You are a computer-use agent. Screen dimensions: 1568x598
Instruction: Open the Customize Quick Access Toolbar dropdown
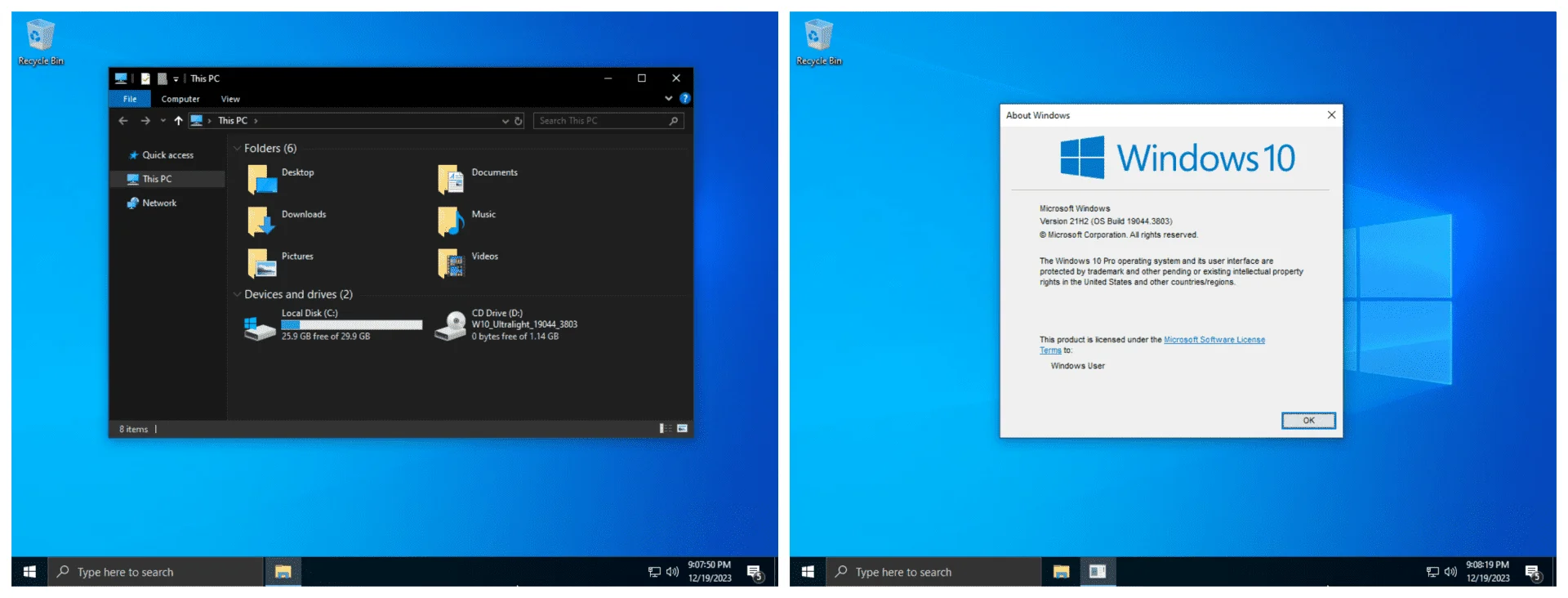pos(176,79)
